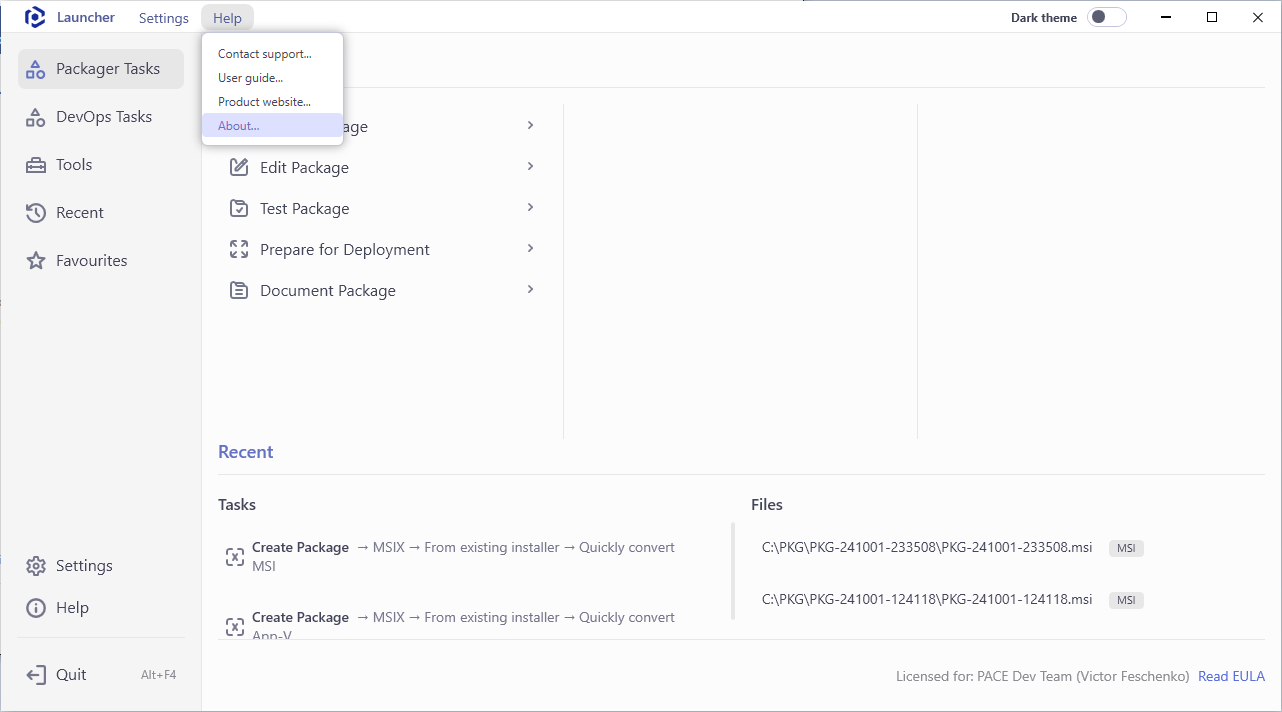Maximize the Launcher window
This screenshot has height=712, width=1282.
click(1212, 17)
